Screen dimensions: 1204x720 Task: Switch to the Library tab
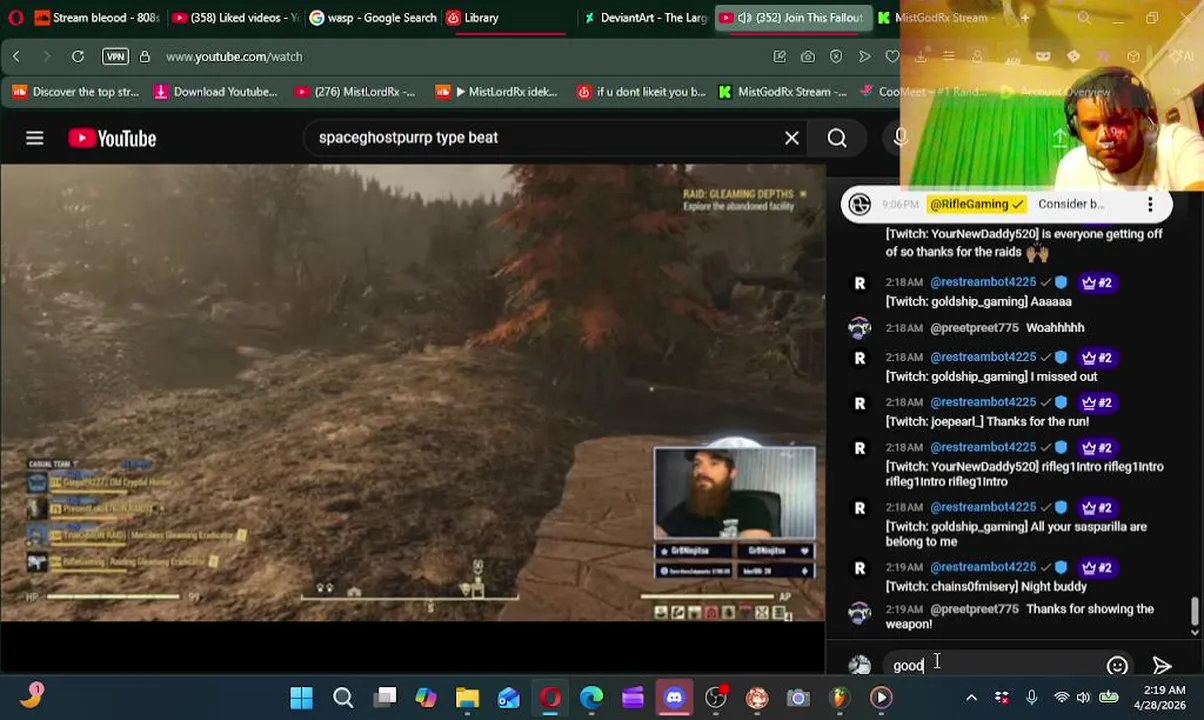[510, 18]
